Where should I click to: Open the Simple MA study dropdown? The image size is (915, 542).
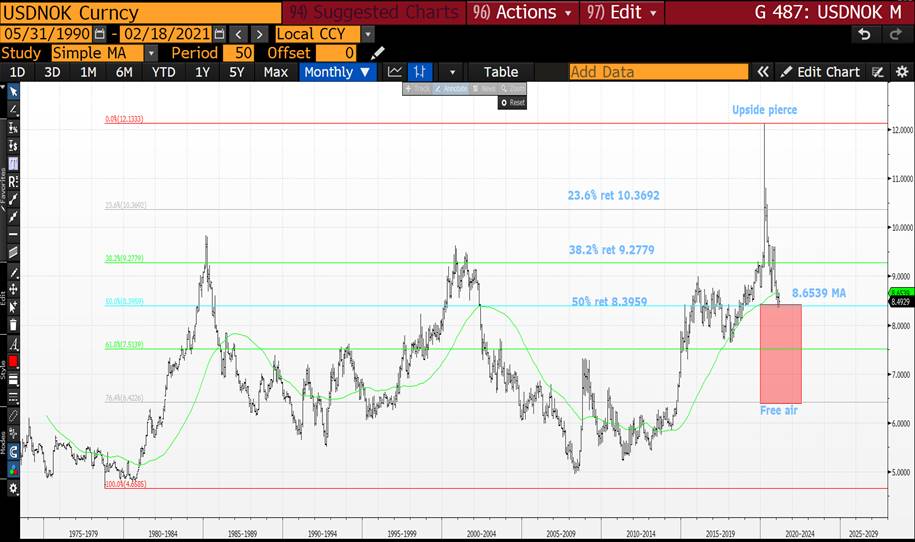(151, 53)
